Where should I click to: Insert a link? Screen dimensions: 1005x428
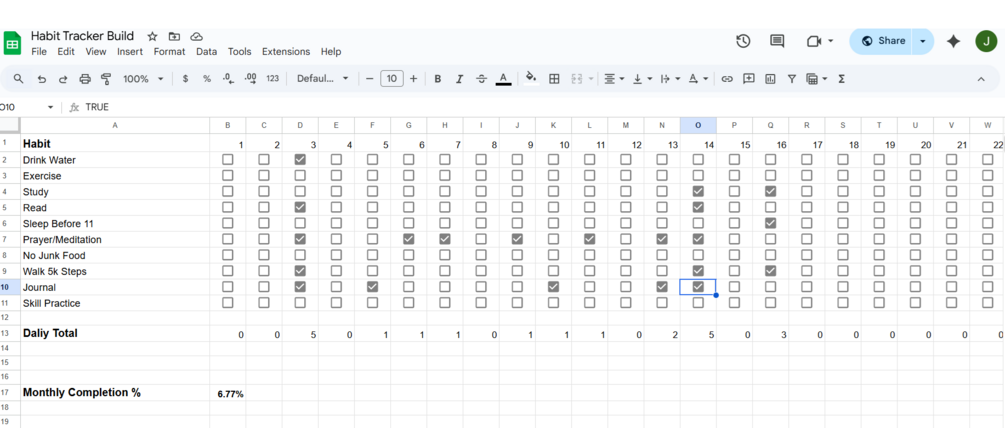[727, 79]
